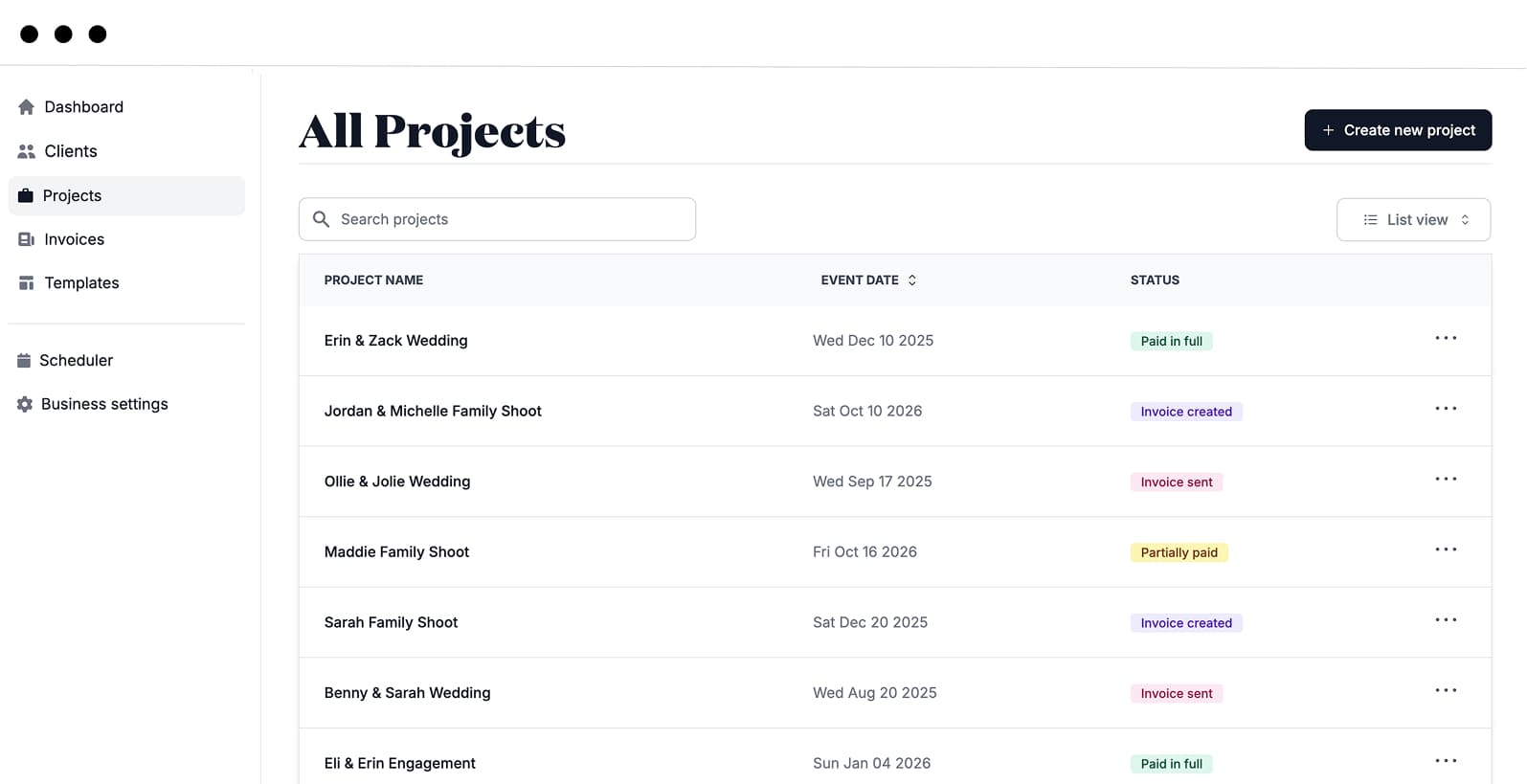Open actions menu for Maddie Family Shoot
This screenshot has height=784, width=1527.
pyautogui.click(x=1445, y=550)
